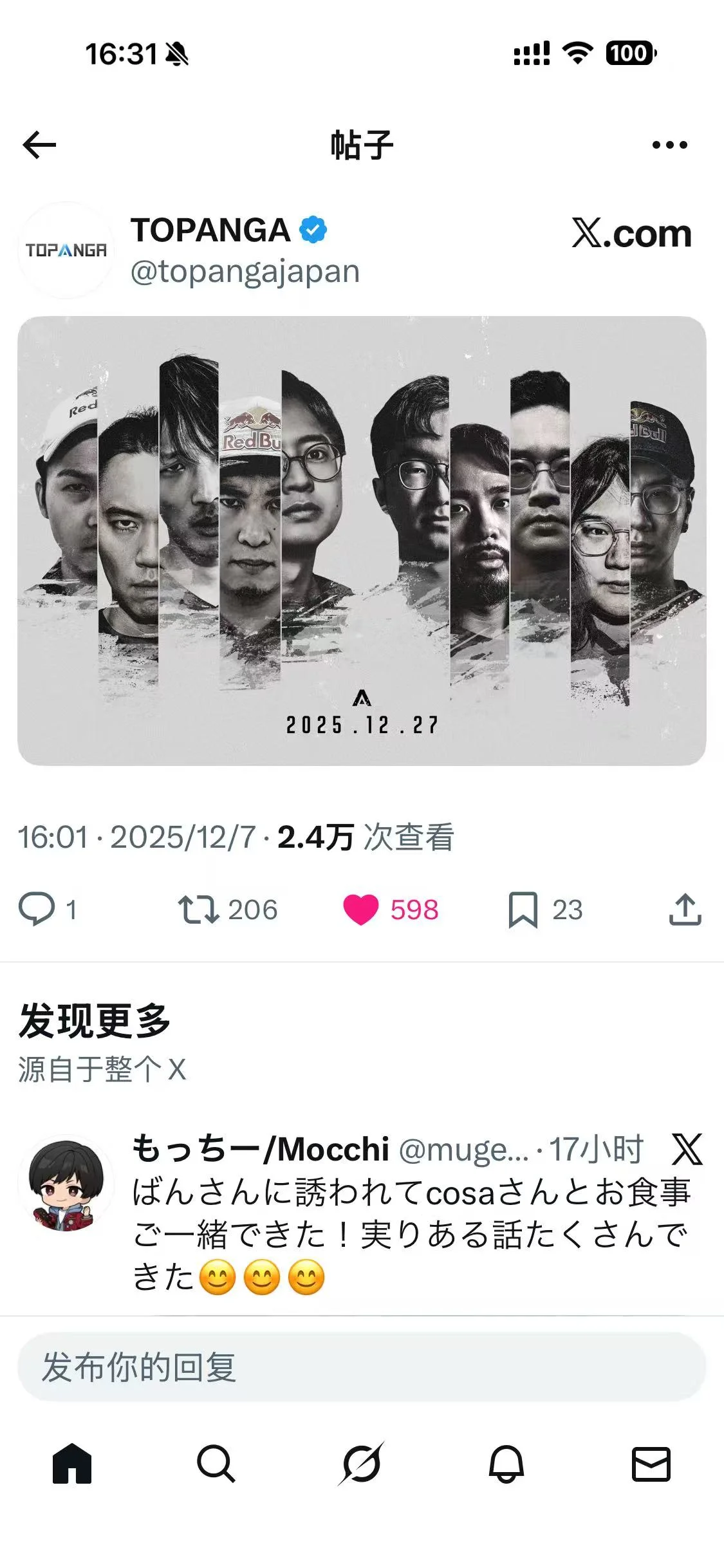
Task: Toggle the bookmark icon
Action: [x=523, y=910]
